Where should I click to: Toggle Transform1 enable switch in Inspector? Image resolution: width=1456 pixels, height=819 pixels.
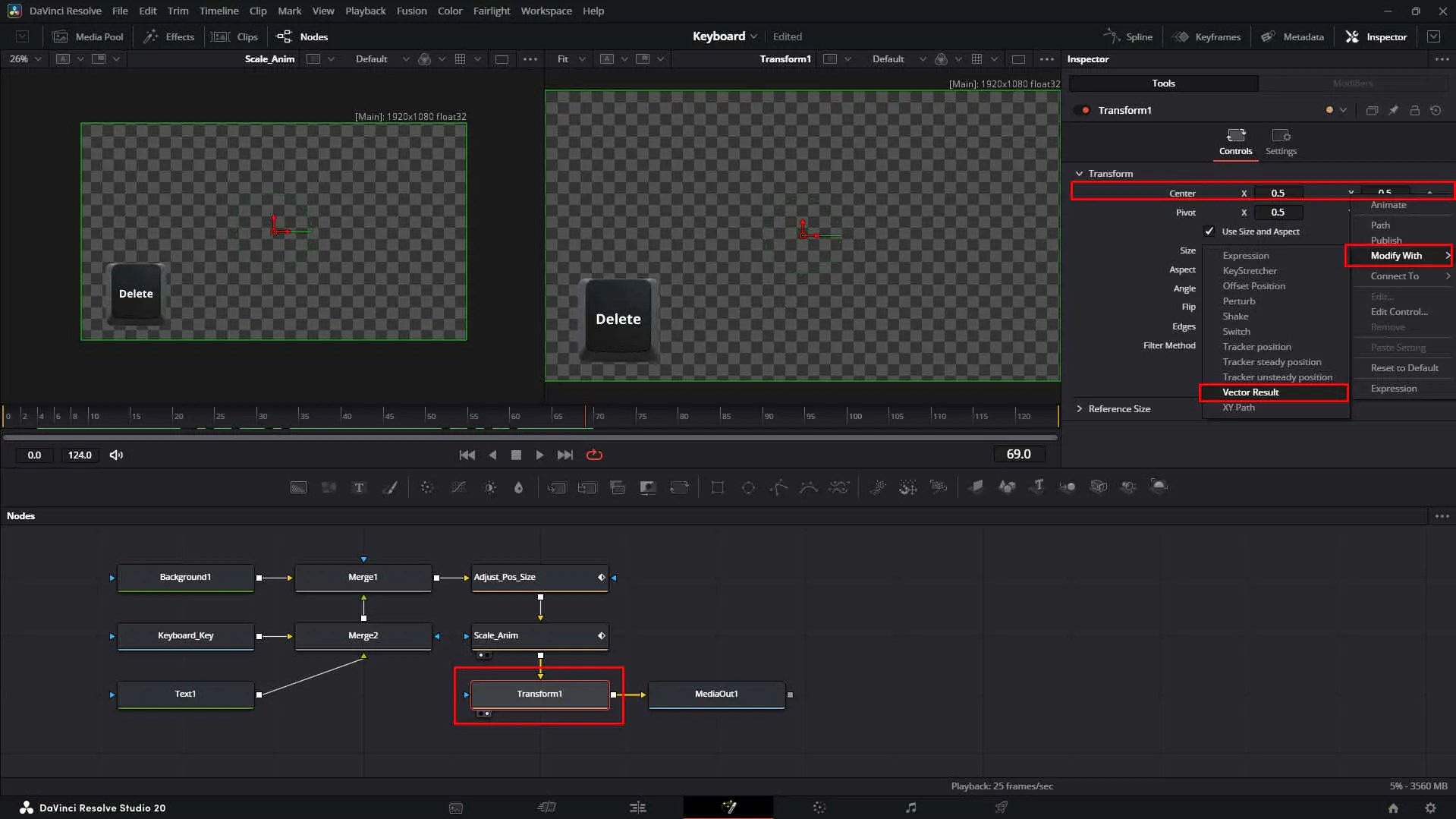[1082, 110]
